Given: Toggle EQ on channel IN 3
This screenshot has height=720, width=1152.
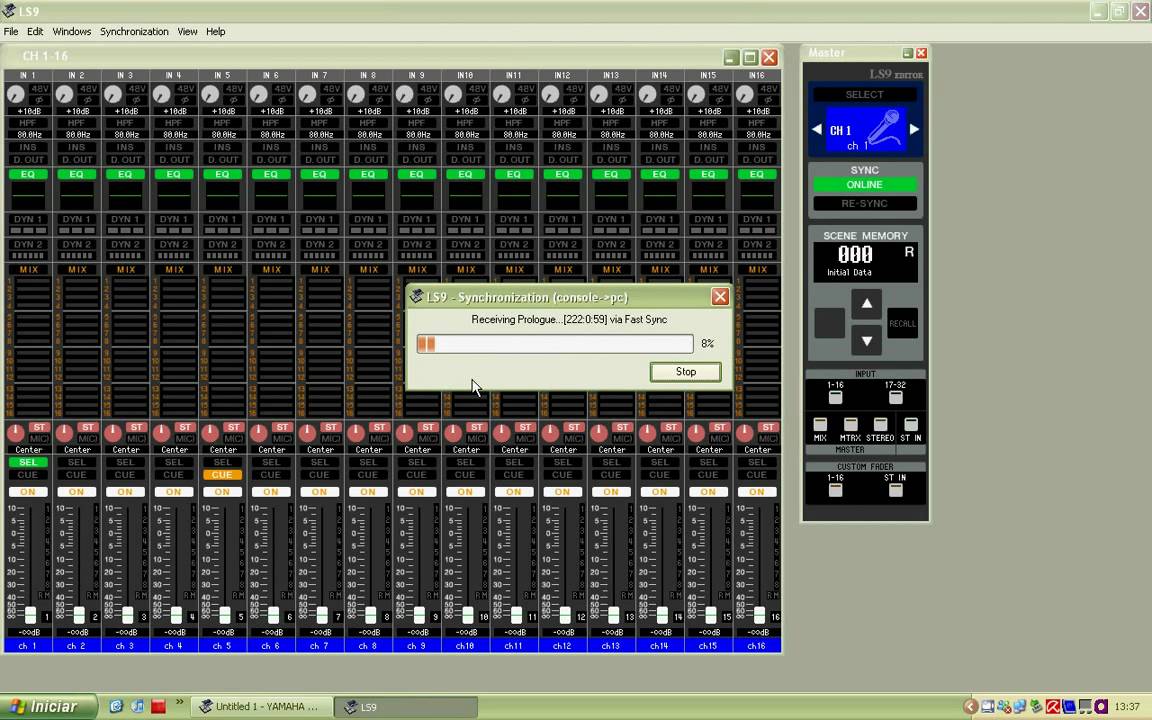Looking at the screenshot, I should tap(125, 174).
